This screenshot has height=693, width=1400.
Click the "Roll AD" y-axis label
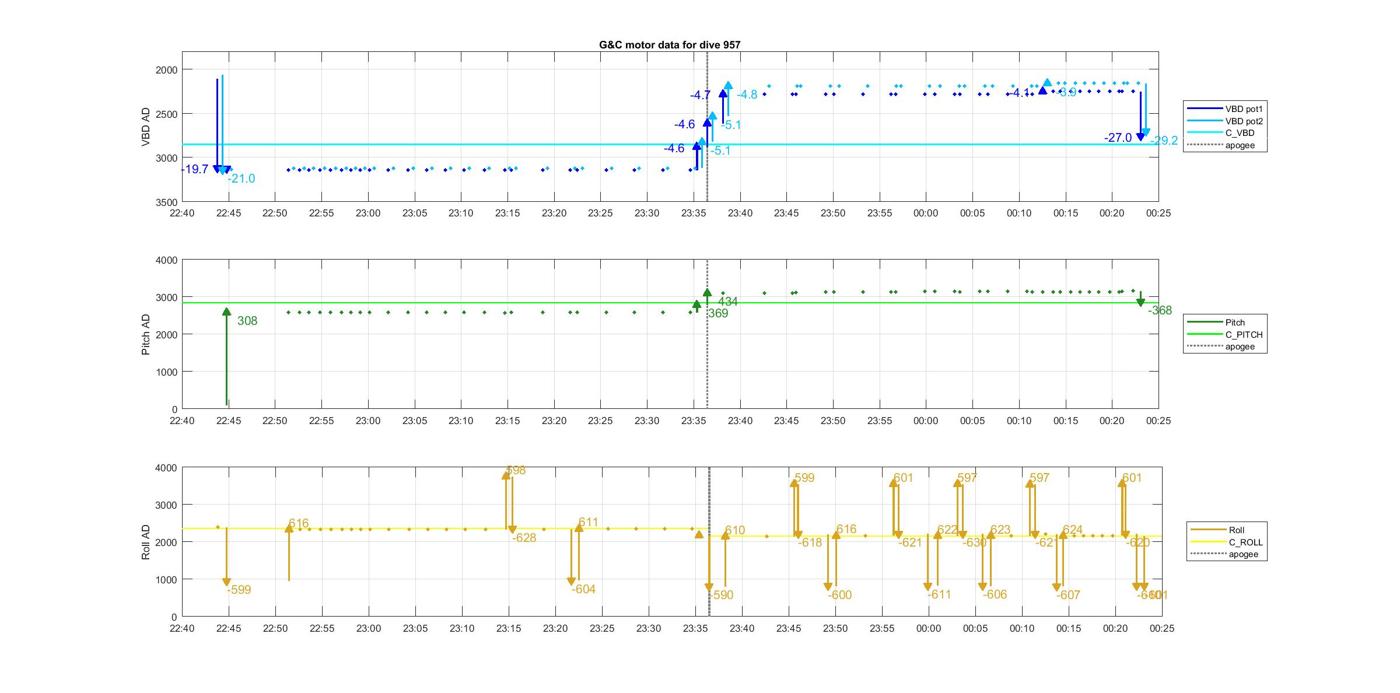146,542
